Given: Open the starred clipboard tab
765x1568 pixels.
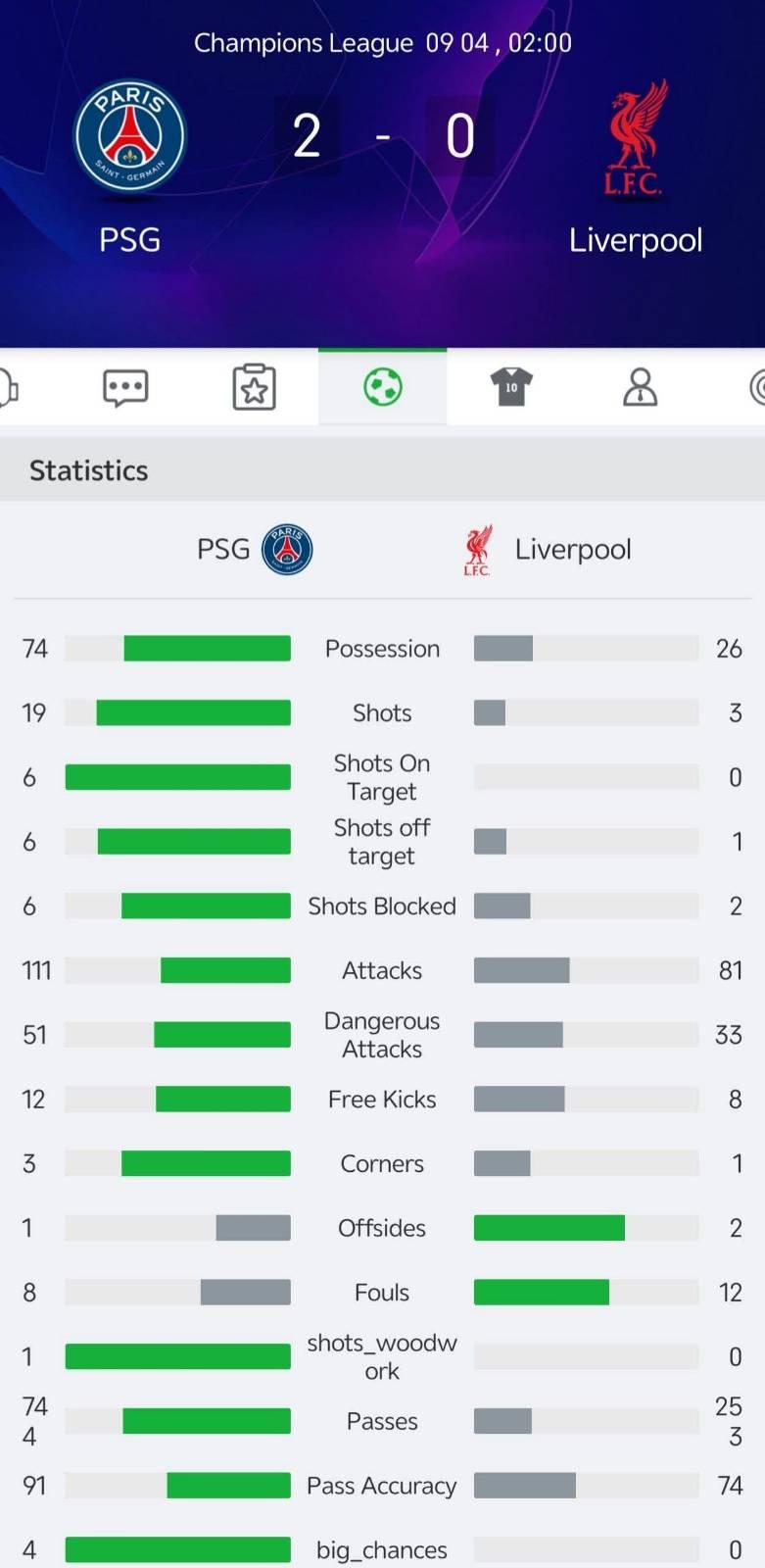Looking at the screenshot, I should (x=254, y=388).
